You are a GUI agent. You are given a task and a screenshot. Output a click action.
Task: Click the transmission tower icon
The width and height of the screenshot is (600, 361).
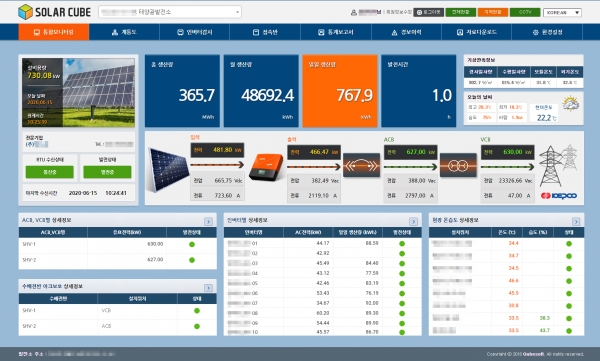click(558, 165)
